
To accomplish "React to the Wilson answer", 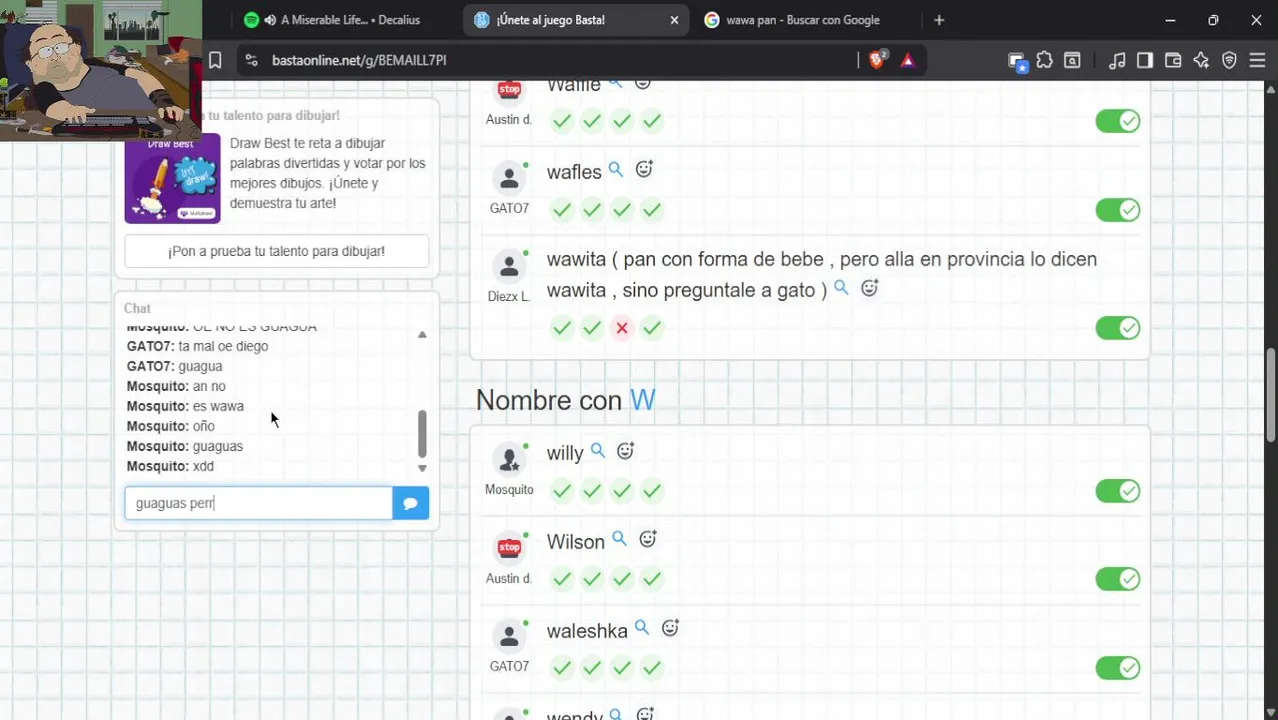I will coord(648,539).
